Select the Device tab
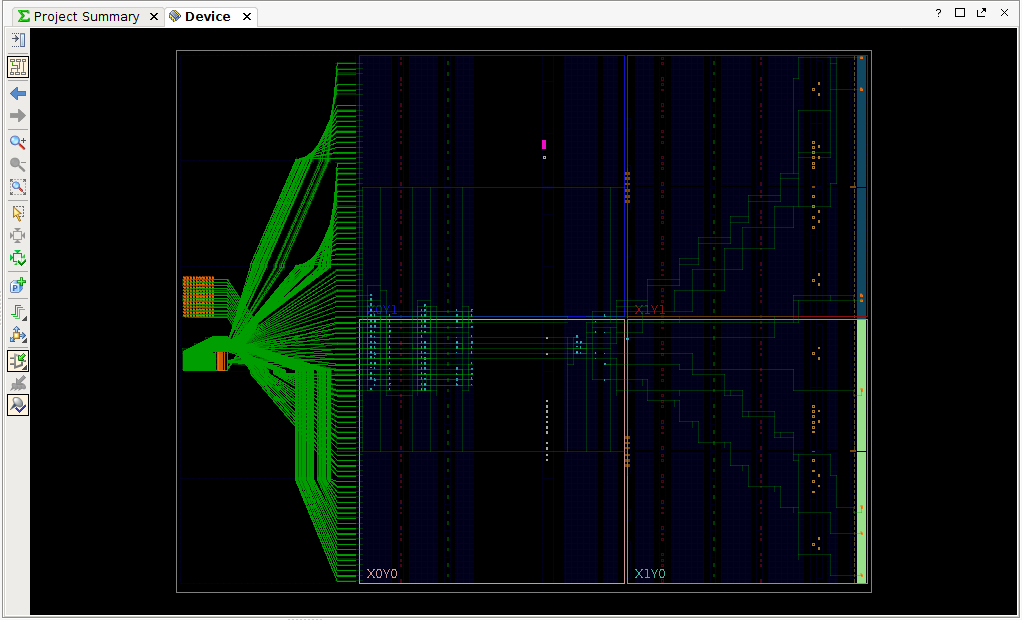Image resolution: width=1022 pixels, height=620 pixels. 207,17
